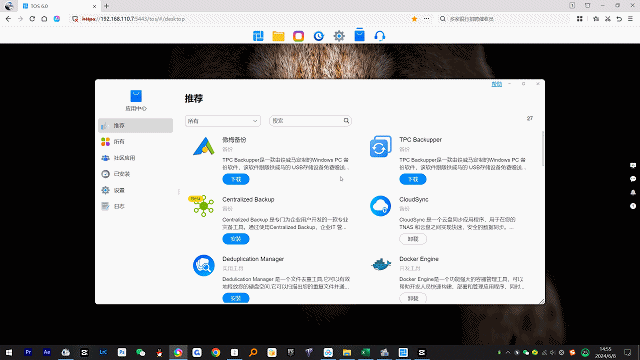Image resolution: width=640 pixels, height=360 pixels.
Task: Focus the app search field
Action: (x=306, y=121)
